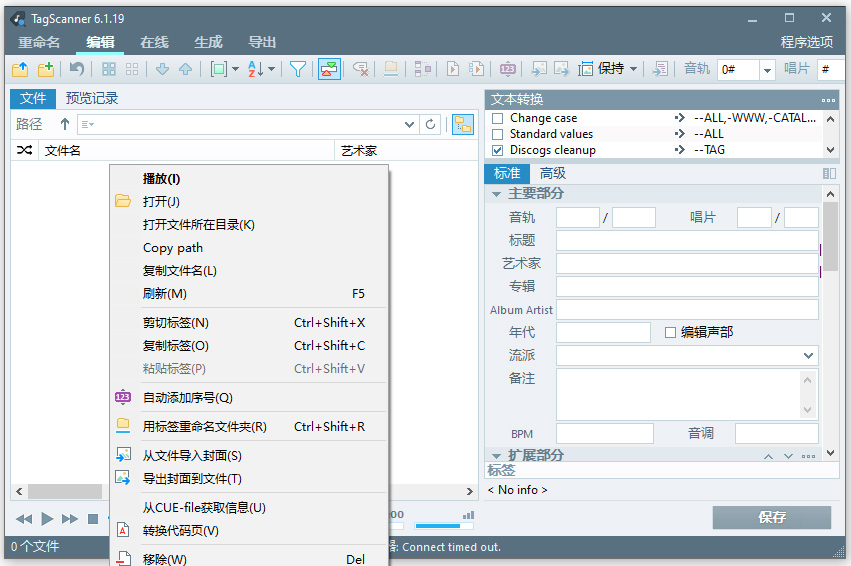Switch to the 高级 tag tab
851x566 pixels.
pos(552,174)
